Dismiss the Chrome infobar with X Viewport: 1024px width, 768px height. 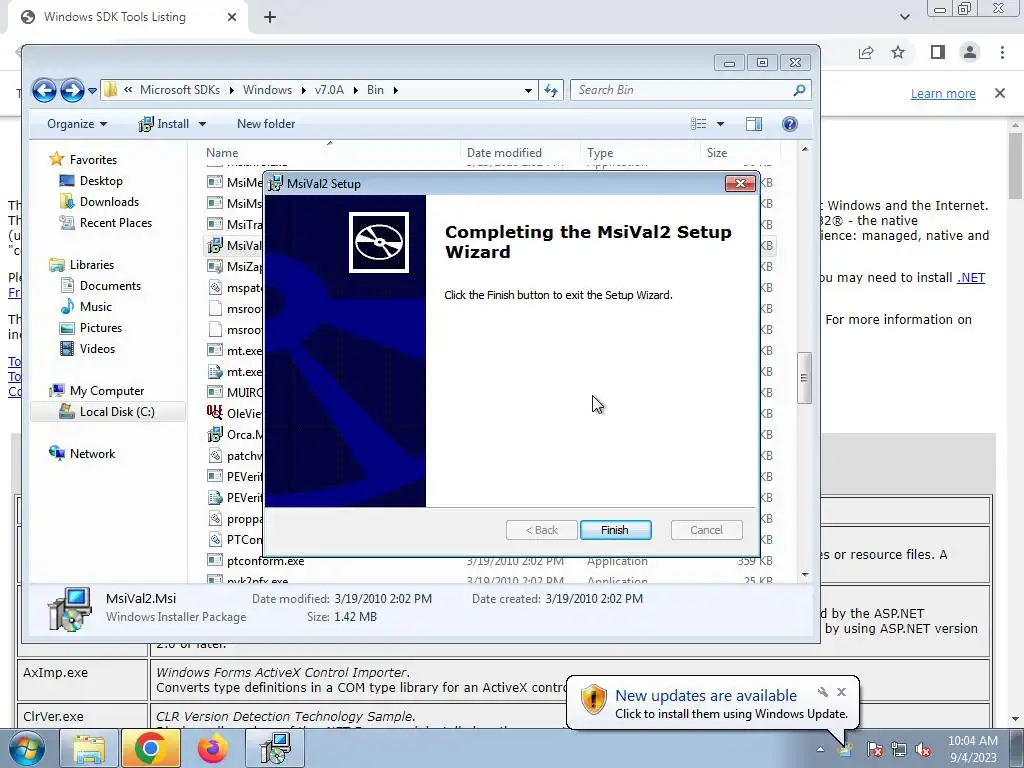(1000, 93)
